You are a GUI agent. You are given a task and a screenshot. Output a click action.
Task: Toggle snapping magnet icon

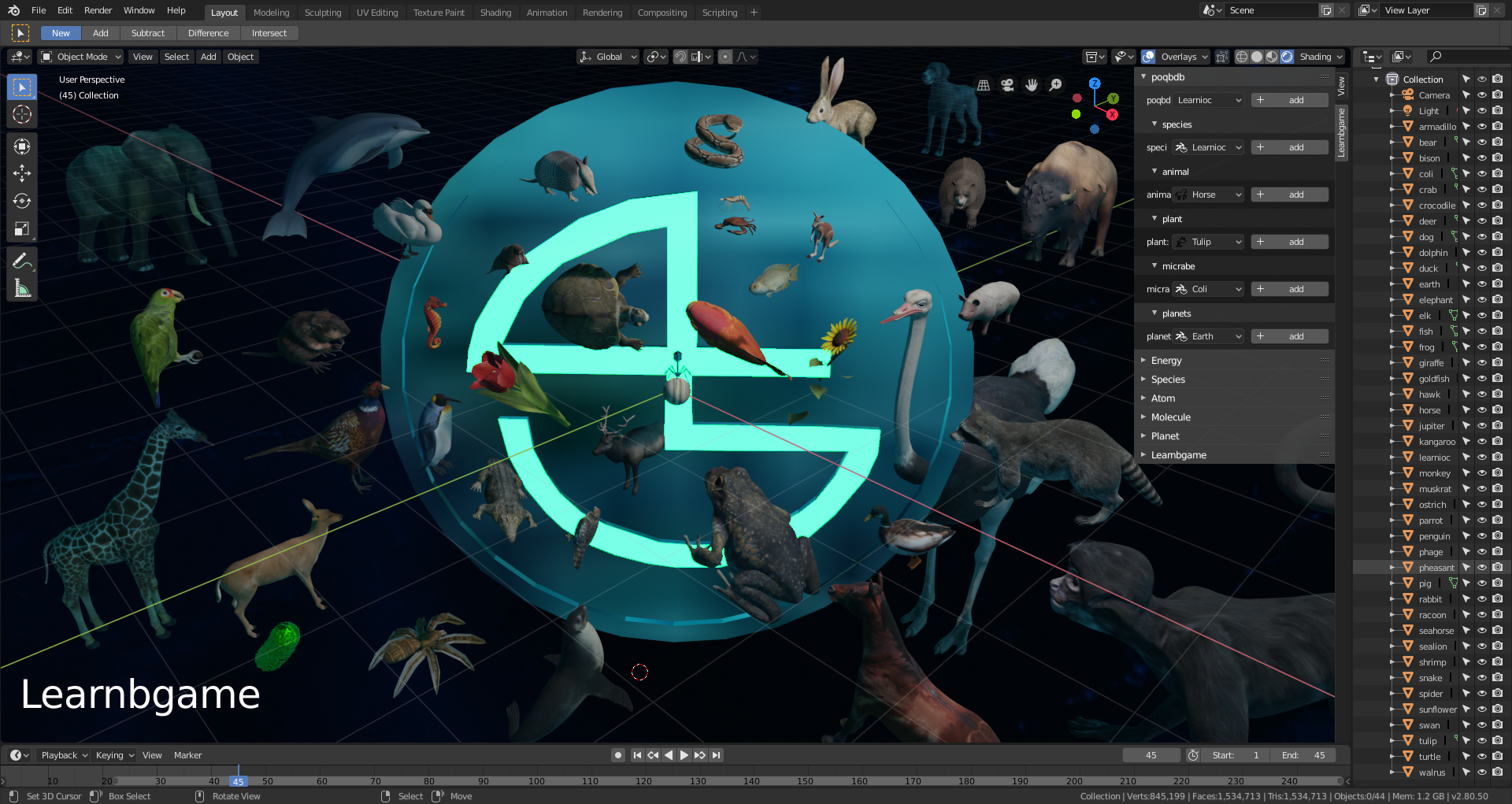click(680, 57)
